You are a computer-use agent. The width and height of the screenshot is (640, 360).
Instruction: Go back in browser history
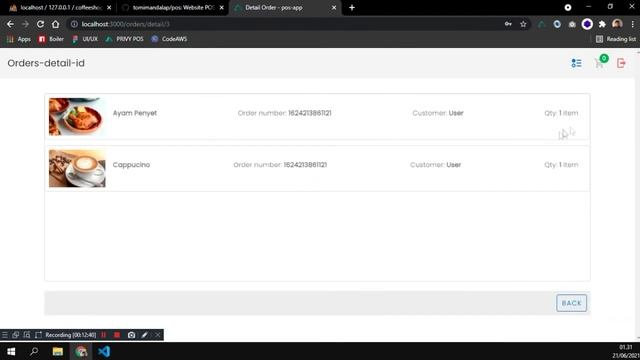(10, 24)
